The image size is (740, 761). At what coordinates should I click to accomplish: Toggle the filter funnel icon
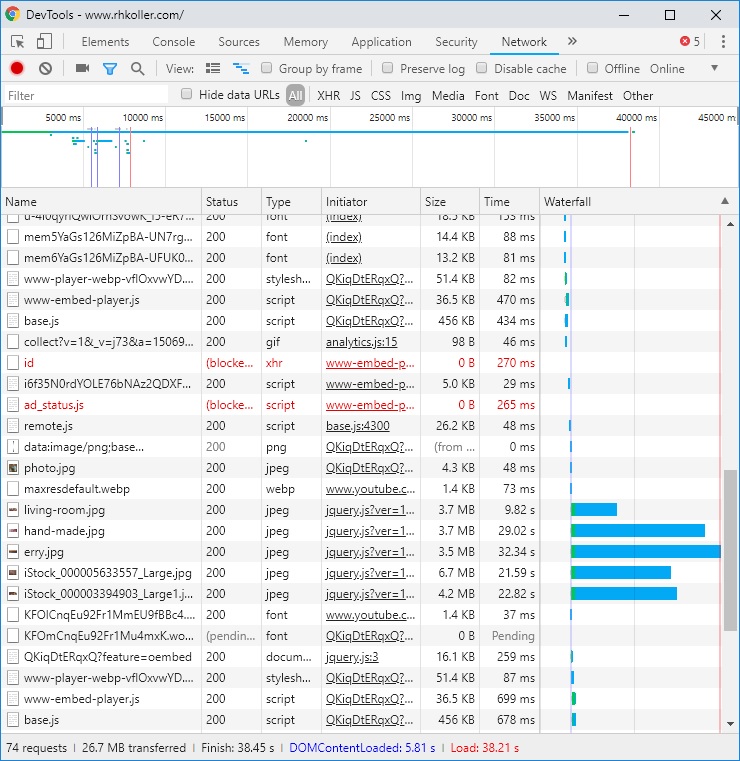(x=110, y=69)
